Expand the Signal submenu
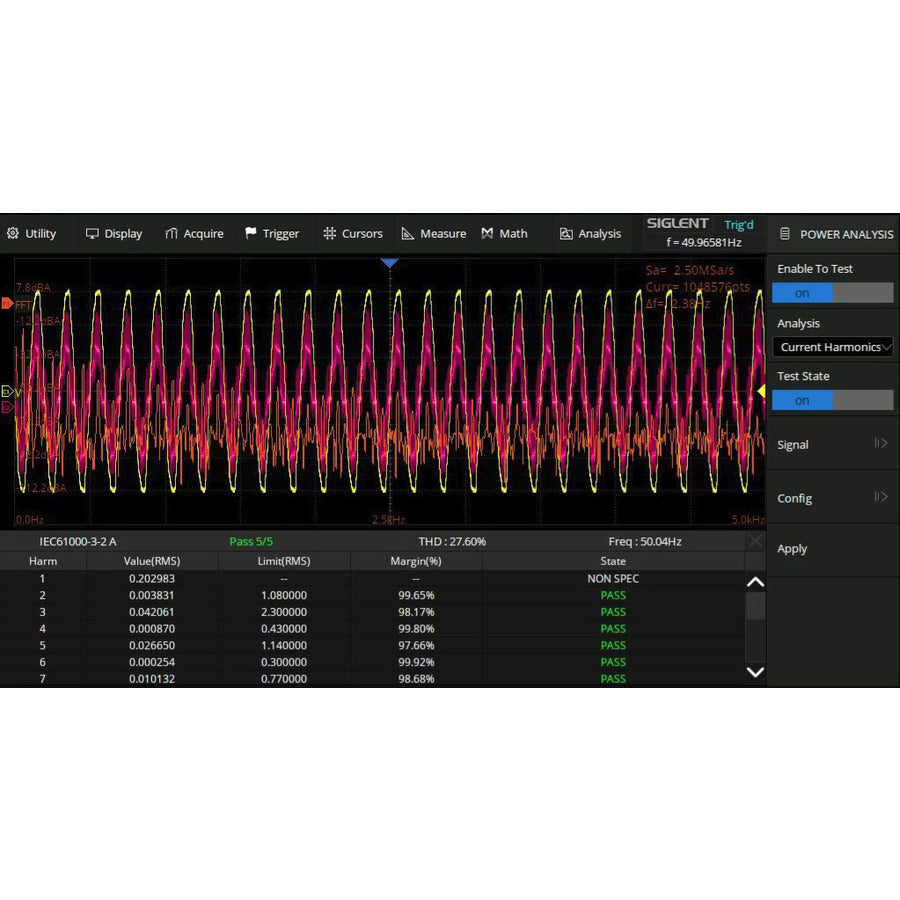Screen dimensions: 900x900 (x=879, y=443)
